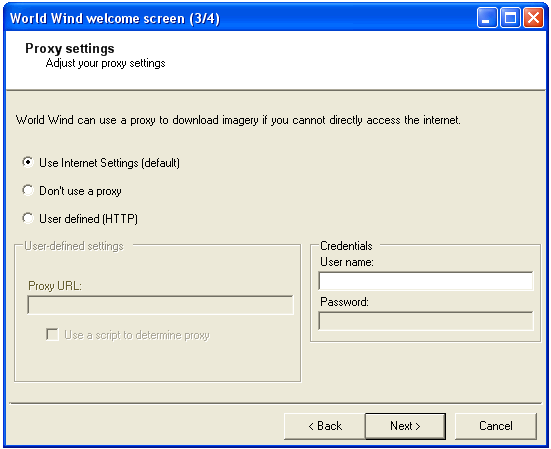Click the Credentials group box label

coord(346,246)
